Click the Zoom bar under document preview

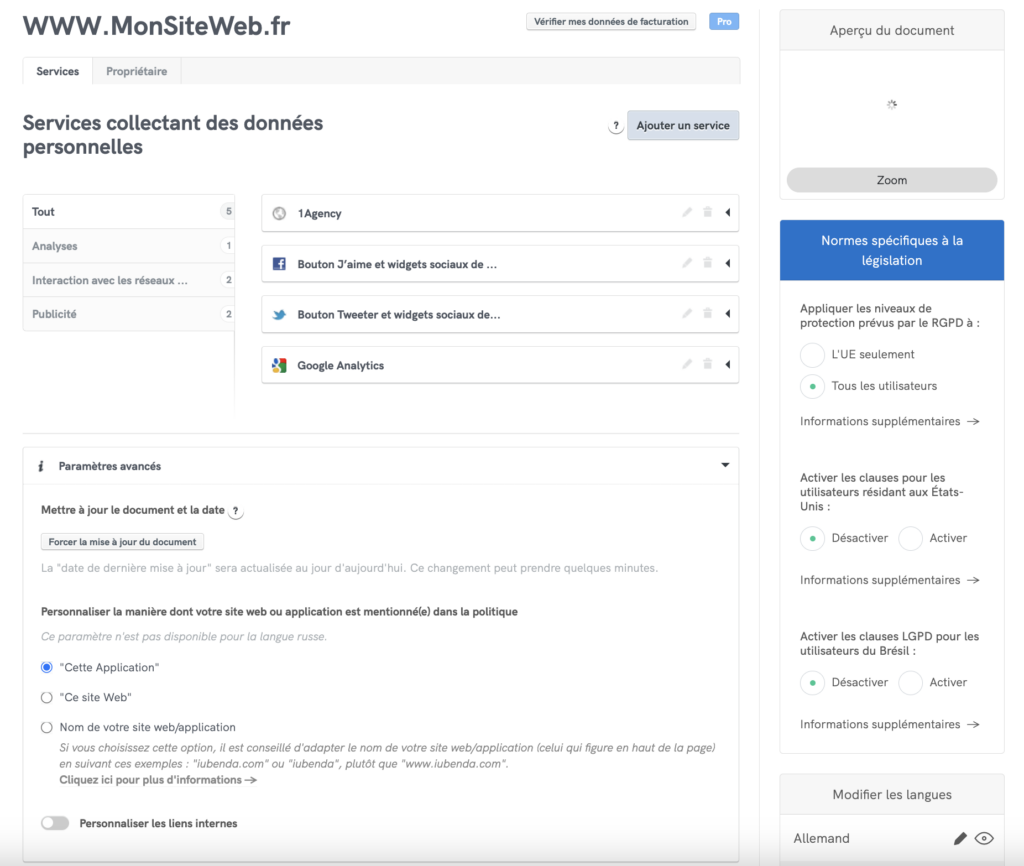coord(891,180)
